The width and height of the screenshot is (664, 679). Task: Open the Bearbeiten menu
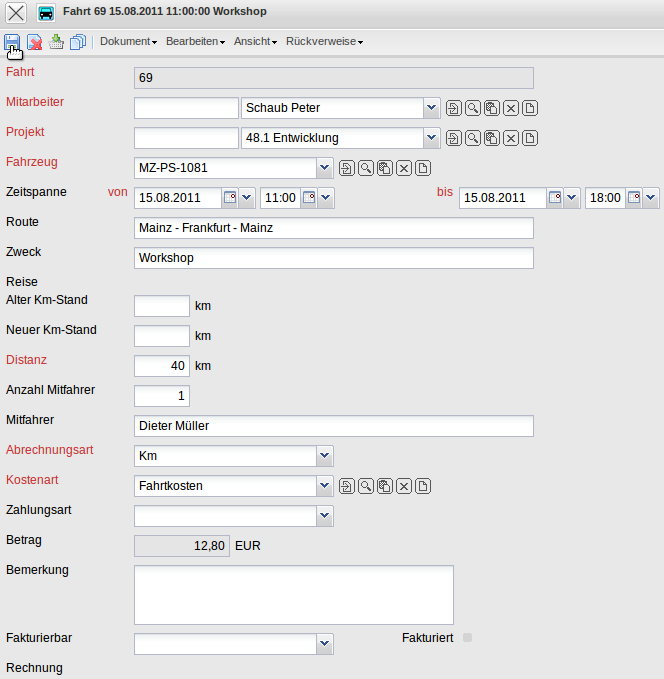195,42
